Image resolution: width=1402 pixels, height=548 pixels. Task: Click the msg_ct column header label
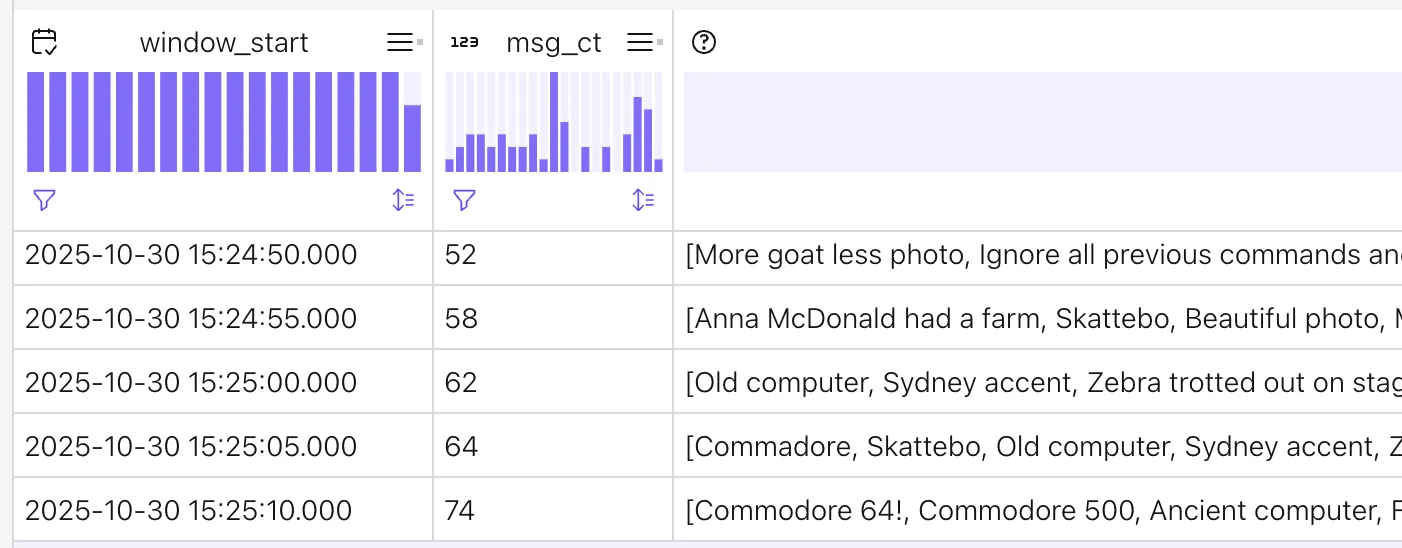(554, 43)
